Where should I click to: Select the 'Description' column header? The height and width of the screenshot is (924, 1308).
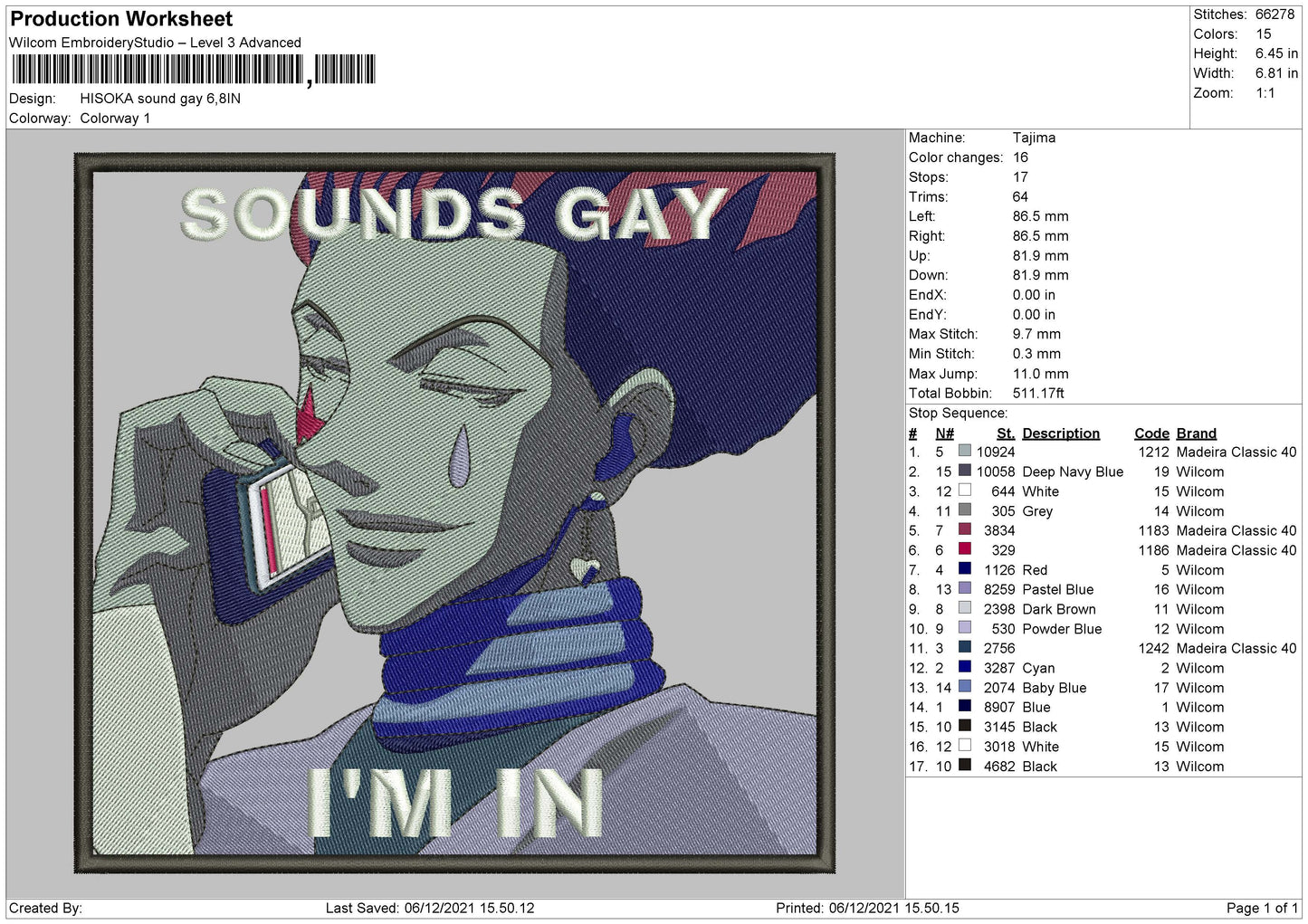(1061, 433)
